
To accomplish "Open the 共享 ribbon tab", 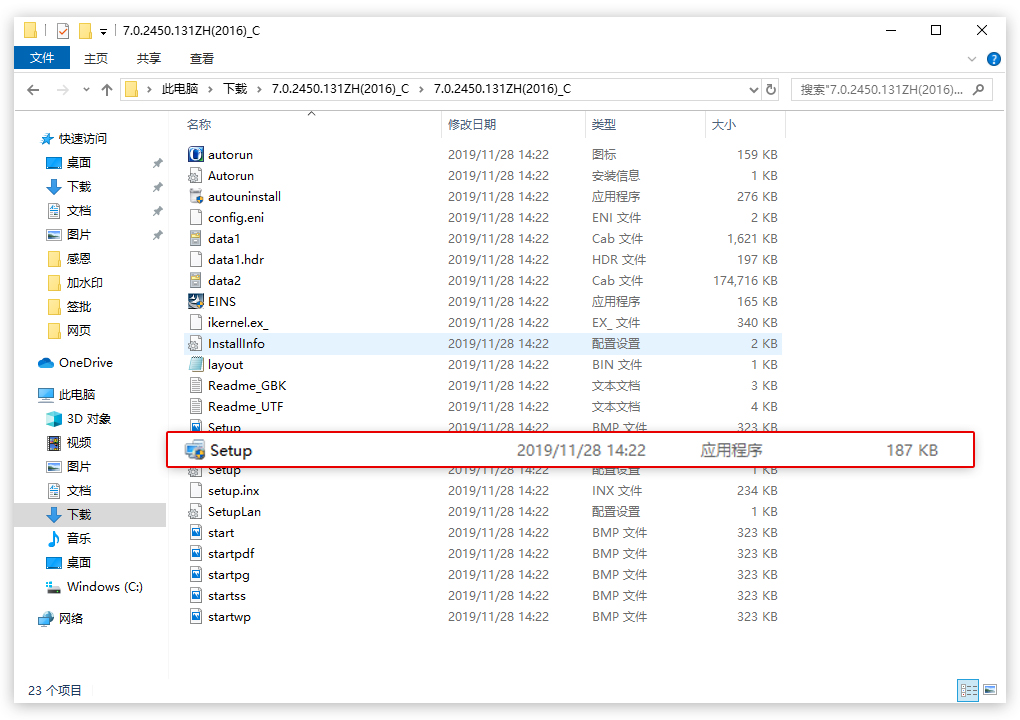I will [149, 58].
